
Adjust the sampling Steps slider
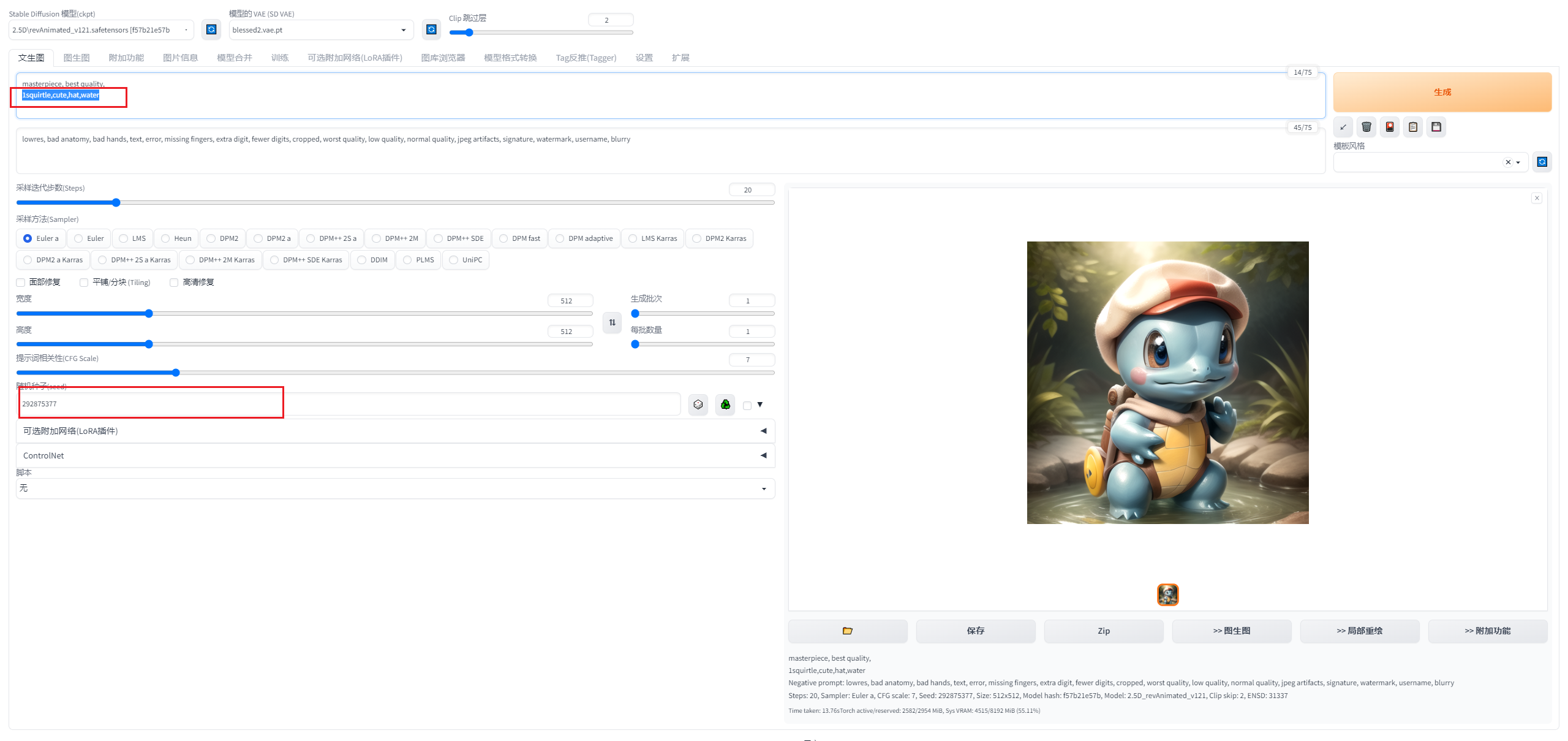[395, 202]
